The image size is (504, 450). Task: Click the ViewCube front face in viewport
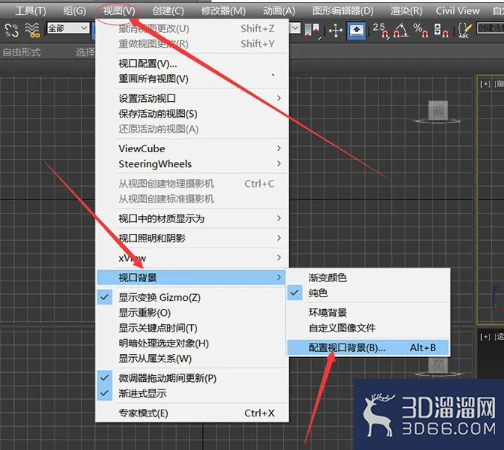438,110
